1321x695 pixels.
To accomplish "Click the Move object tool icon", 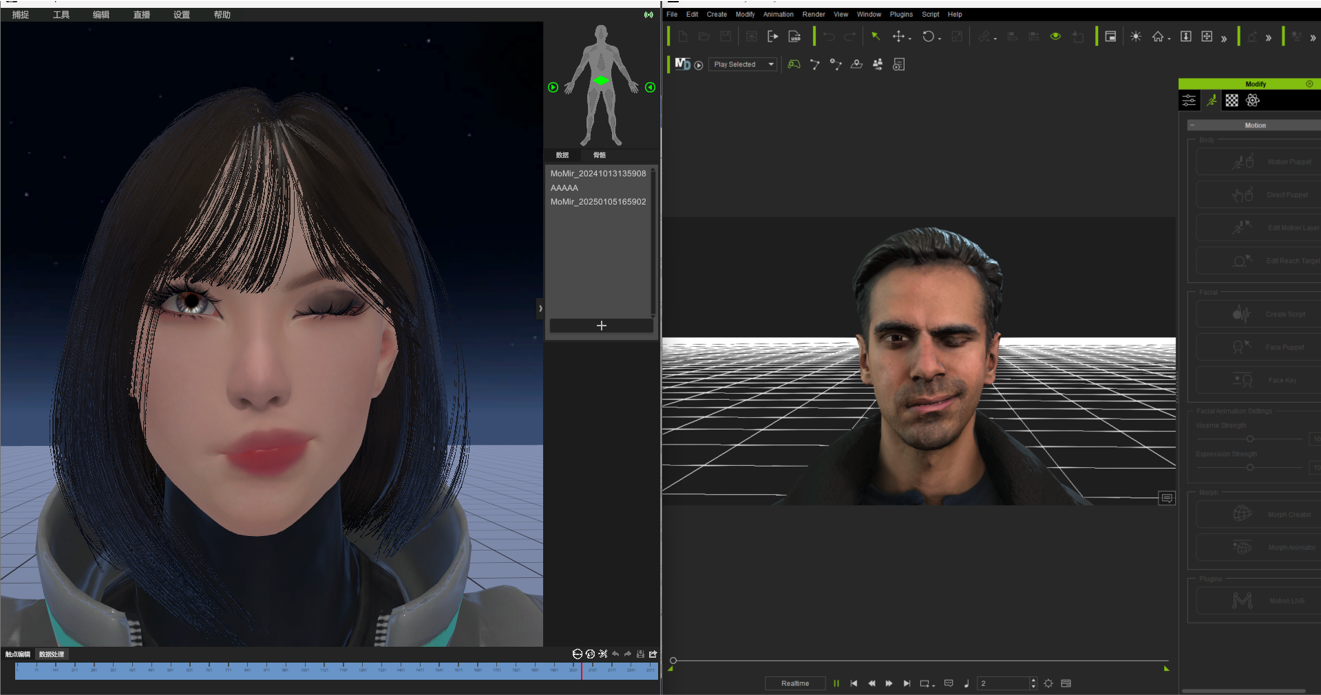I will pos(898,37).
